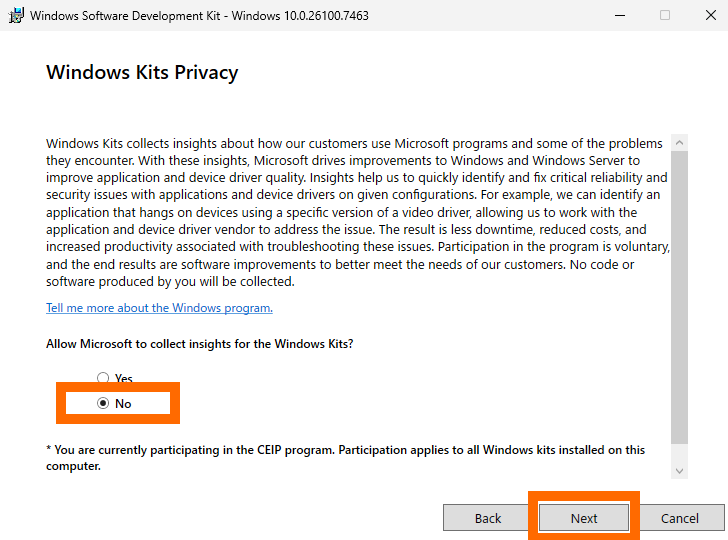Click the scrollbar track below the thumb
The width and height of the screenshot is (728, 540).
680,452
